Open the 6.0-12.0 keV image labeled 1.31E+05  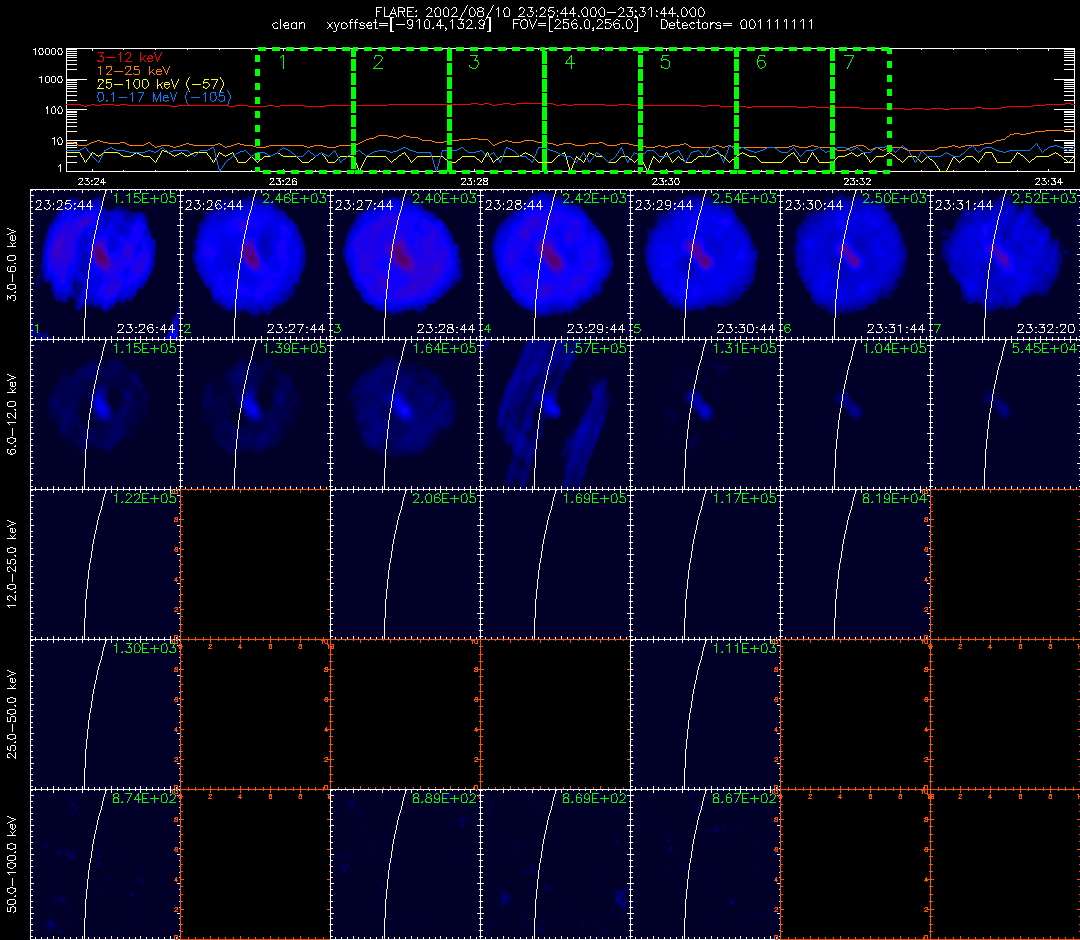[x=706, y=415]
